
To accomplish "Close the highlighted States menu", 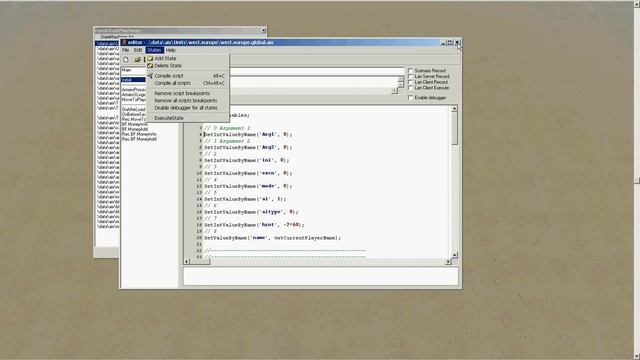I will point(154,50).
